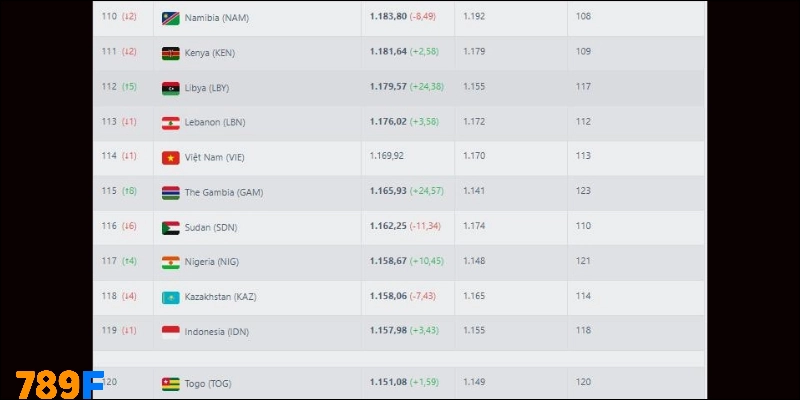Select the Indonesia (IDN) team name
The height and width of the screenshot is (400, 800).
[x=216, y=331]
